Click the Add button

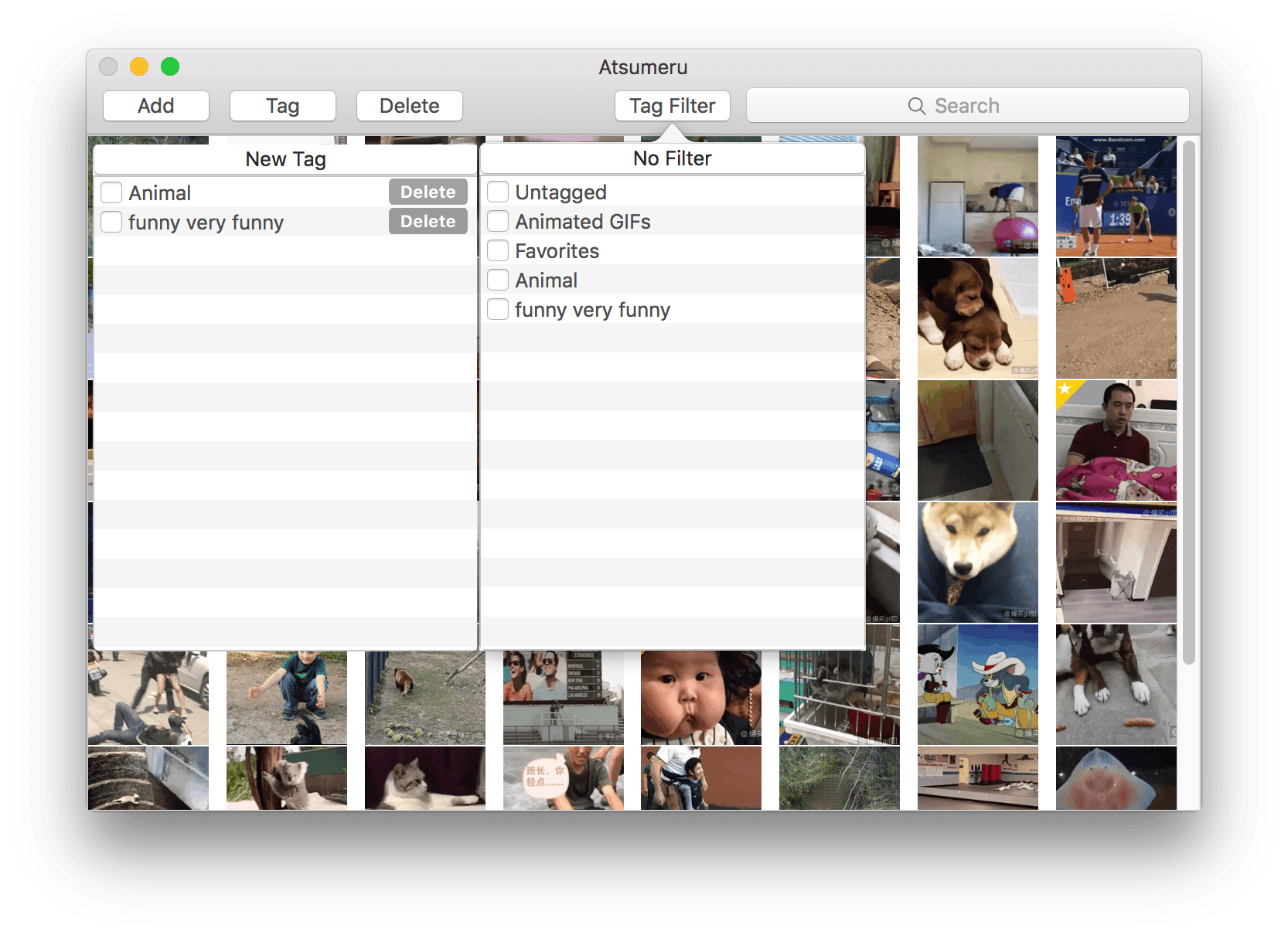[x=156, y=106]
